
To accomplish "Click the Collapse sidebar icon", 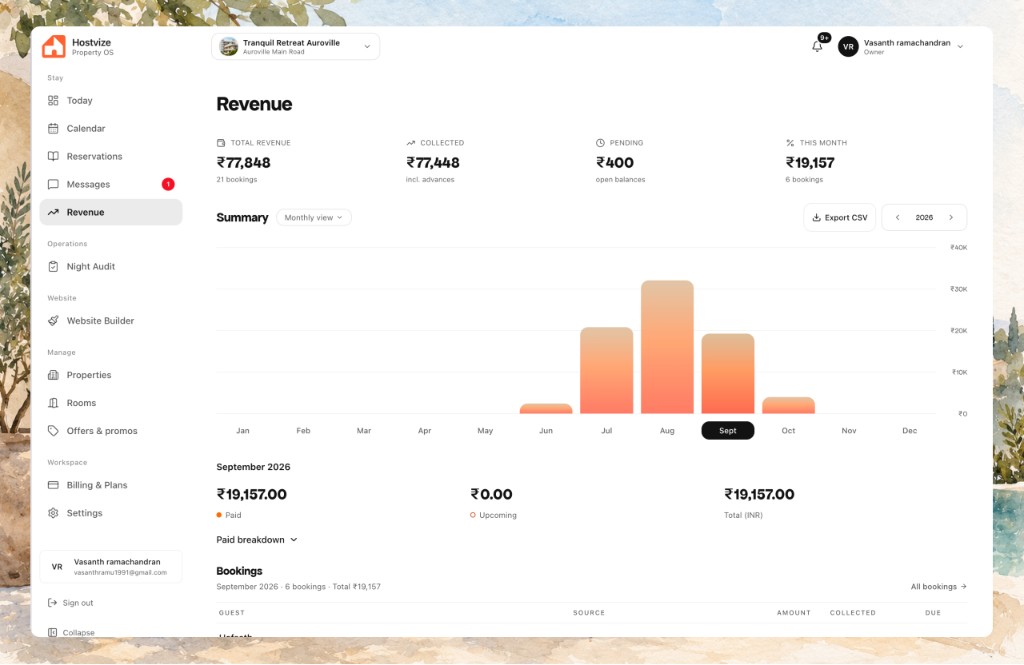I will 52,632.
